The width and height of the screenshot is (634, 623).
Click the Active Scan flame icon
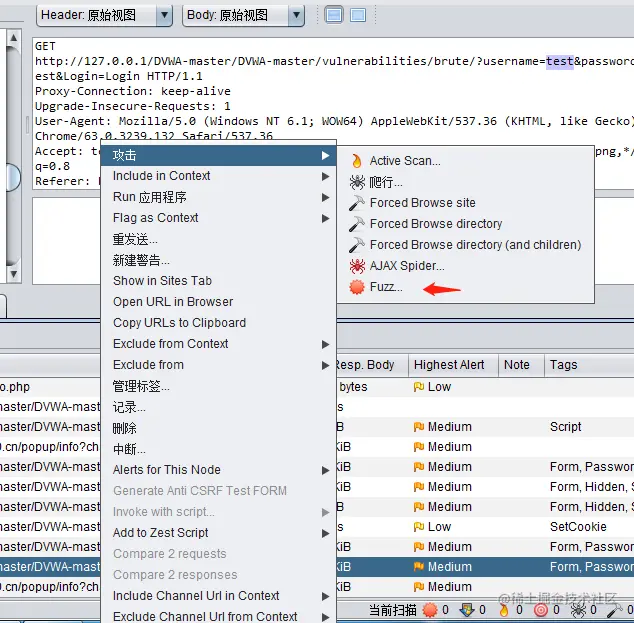coord(356,161)
